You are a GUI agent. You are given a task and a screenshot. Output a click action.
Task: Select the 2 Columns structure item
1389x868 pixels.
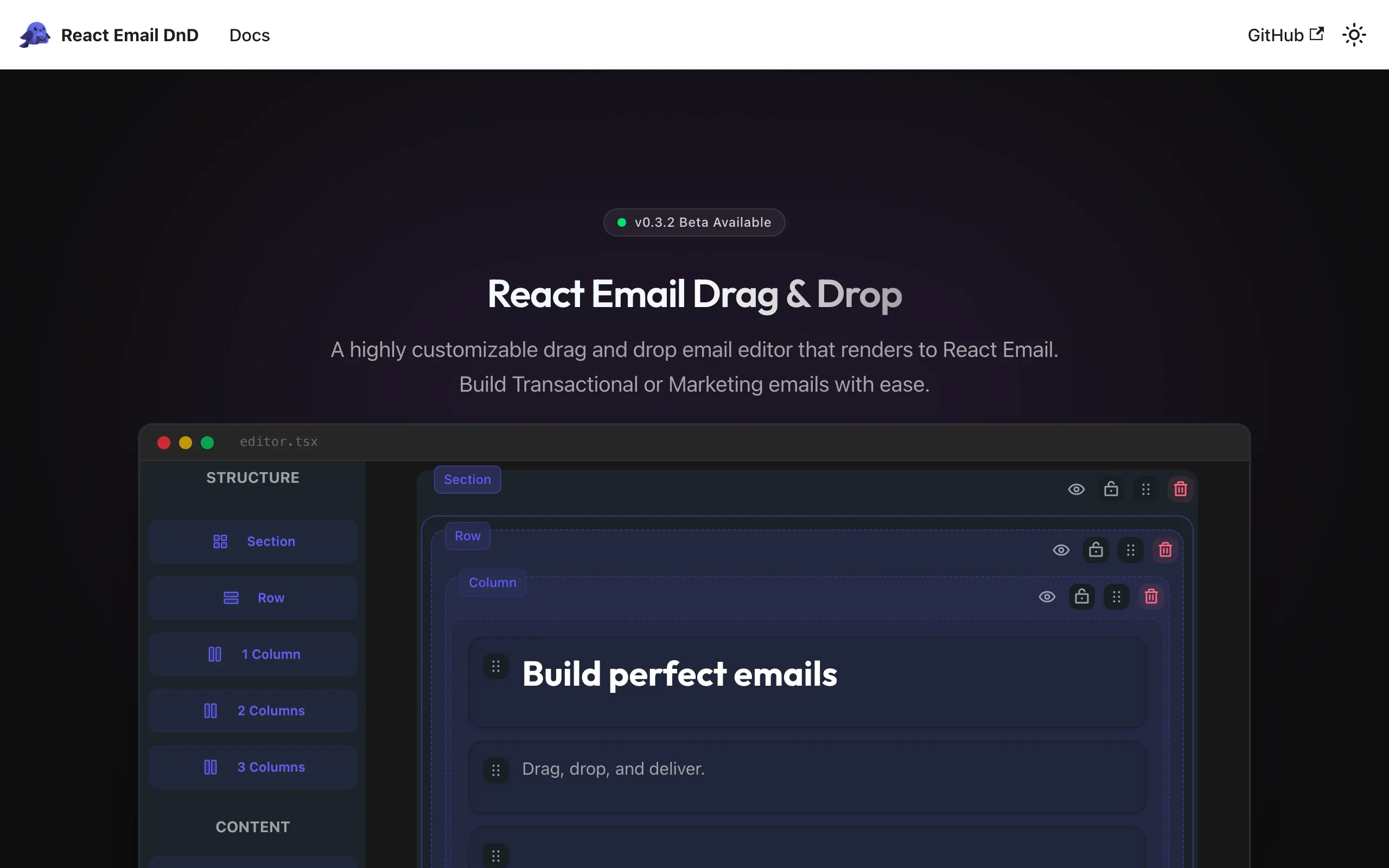click(x=252, y=711)
